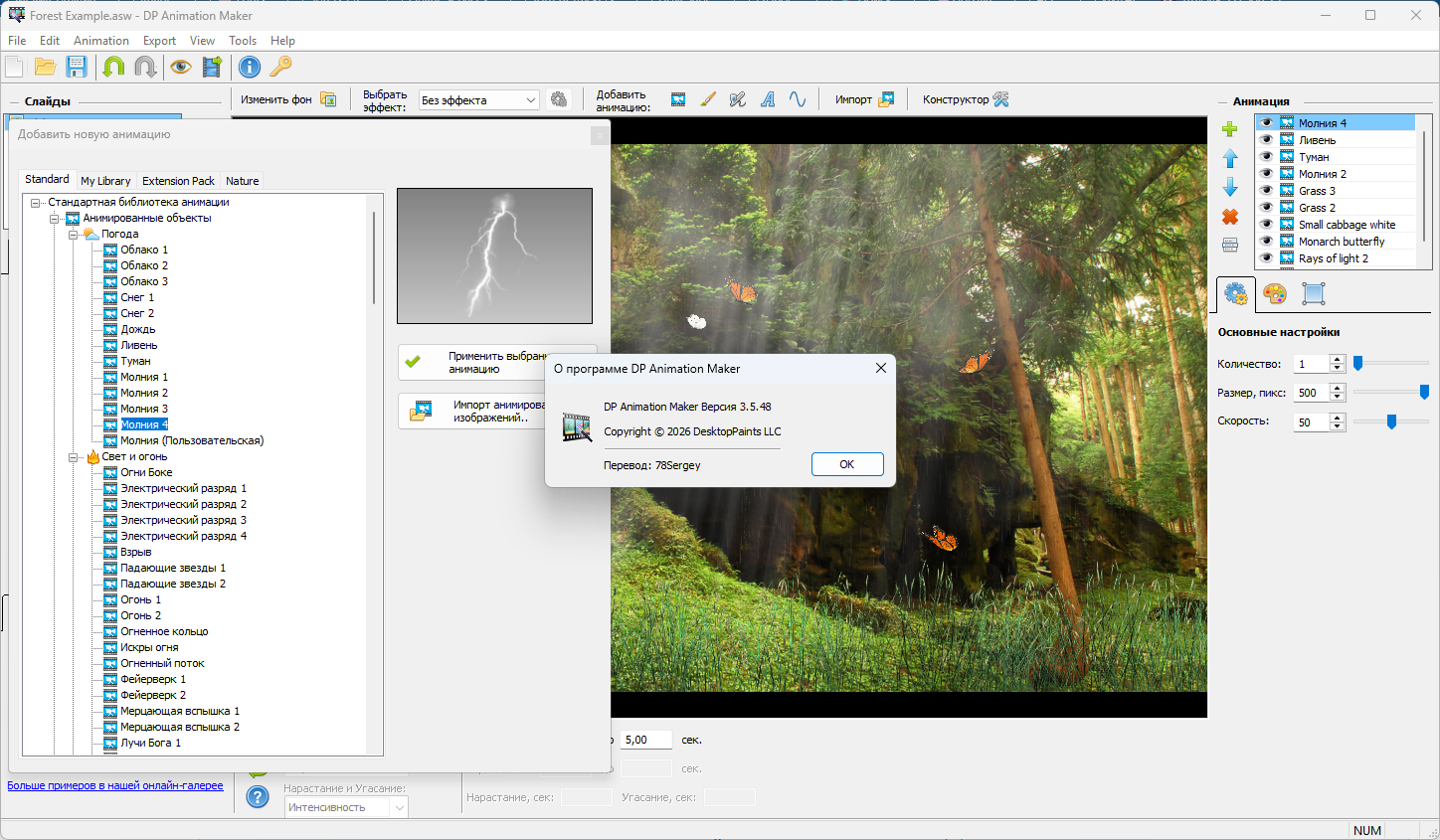Add text animation with the letter A icon
The height and width of the screenshot is (840, 1440).
click(768, 99)
